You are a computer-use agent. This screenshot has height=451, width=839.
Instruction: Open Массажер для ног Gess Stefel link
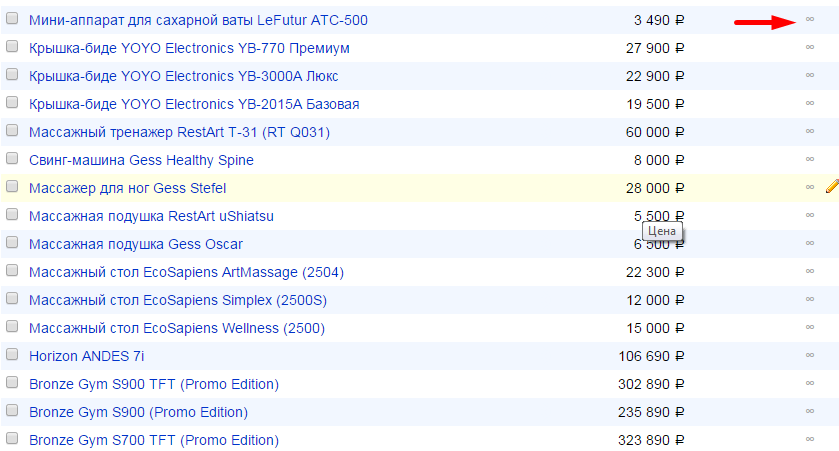tap(127, 188)
